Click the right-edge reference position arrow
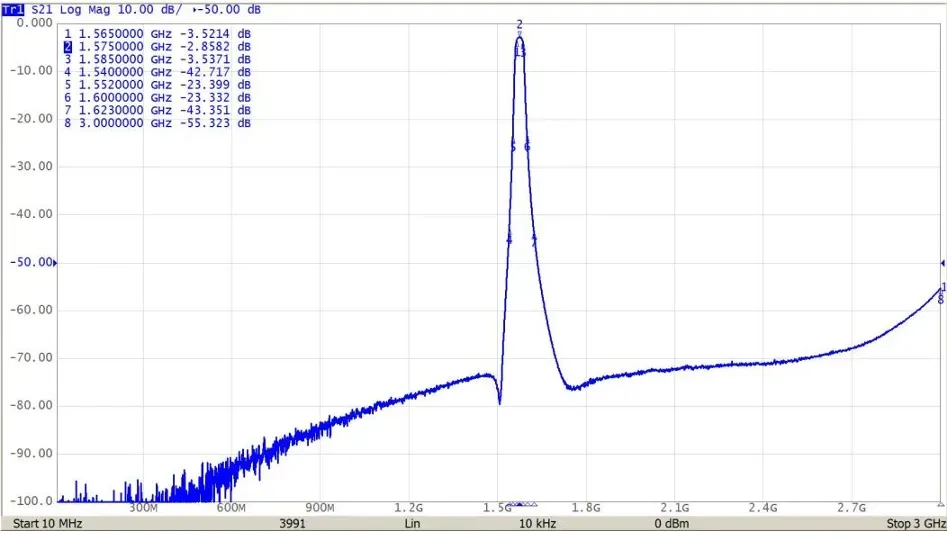The image size is (947, 535). pos(942,263)
